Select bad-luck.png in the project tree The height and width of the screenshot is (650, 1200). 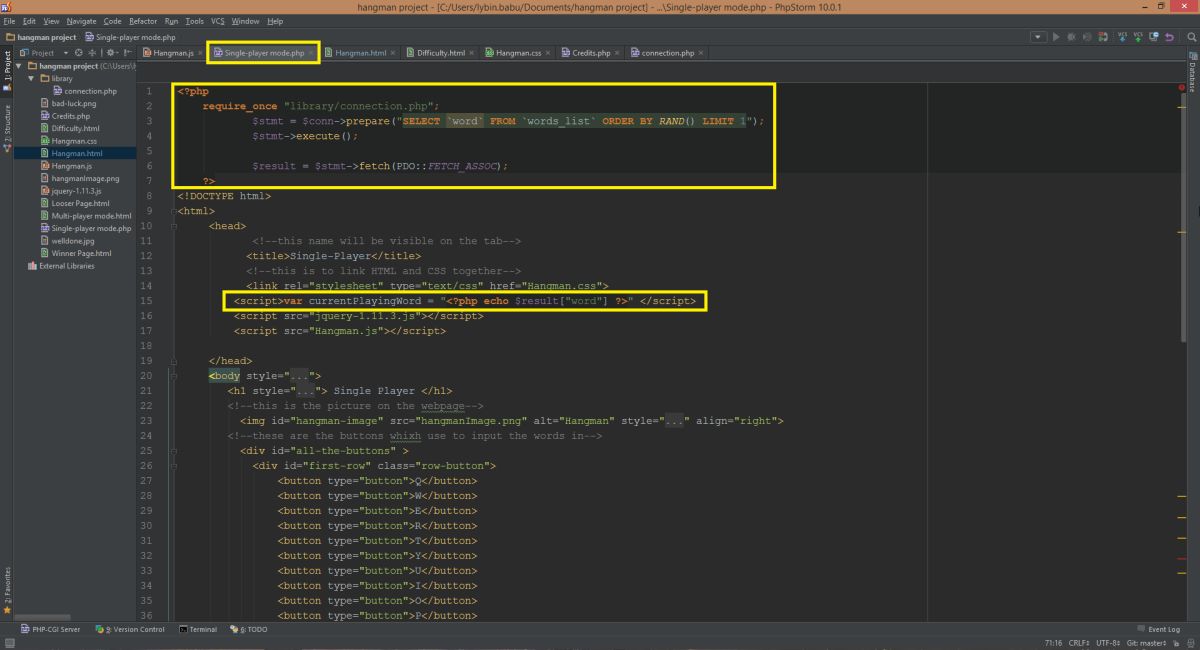[68, 103]
